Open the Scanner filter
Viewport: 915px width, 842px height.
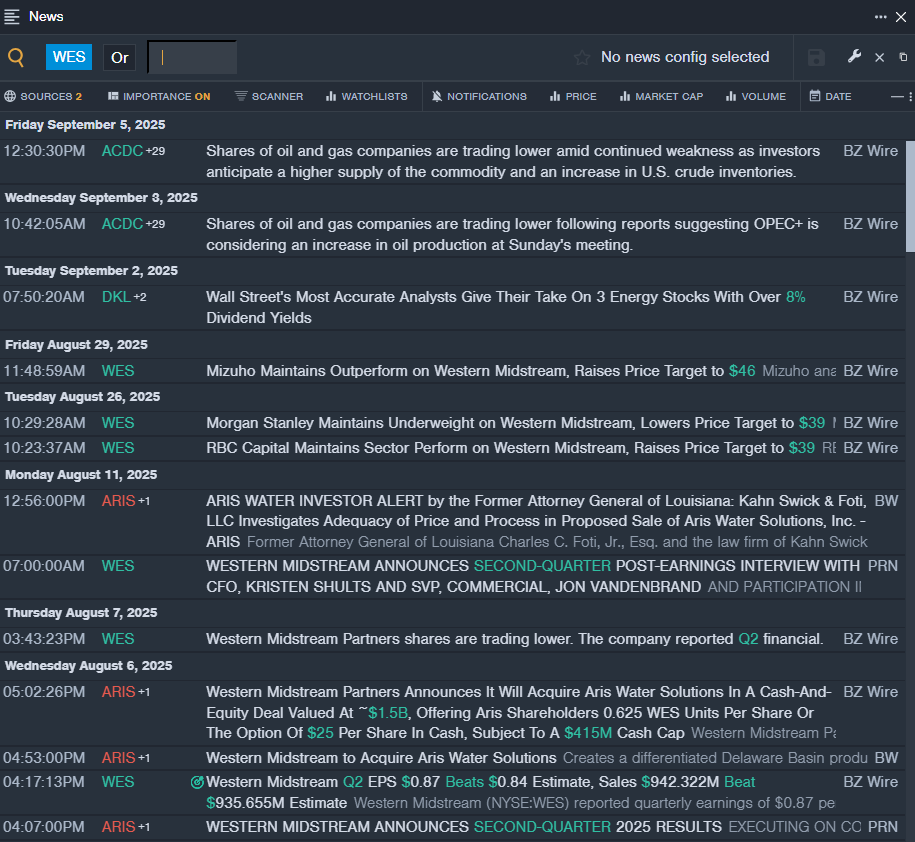[x=269, y=97]
